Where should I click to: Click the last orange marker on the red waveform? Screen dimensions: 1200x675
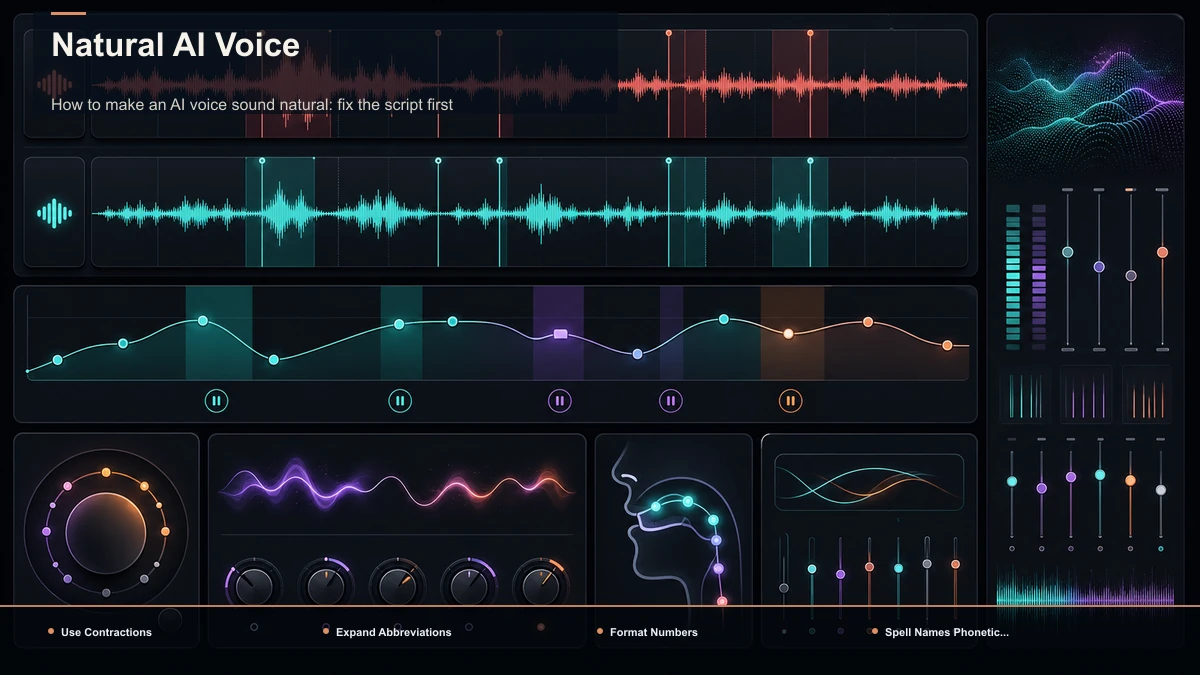click(x=810, y=33)
